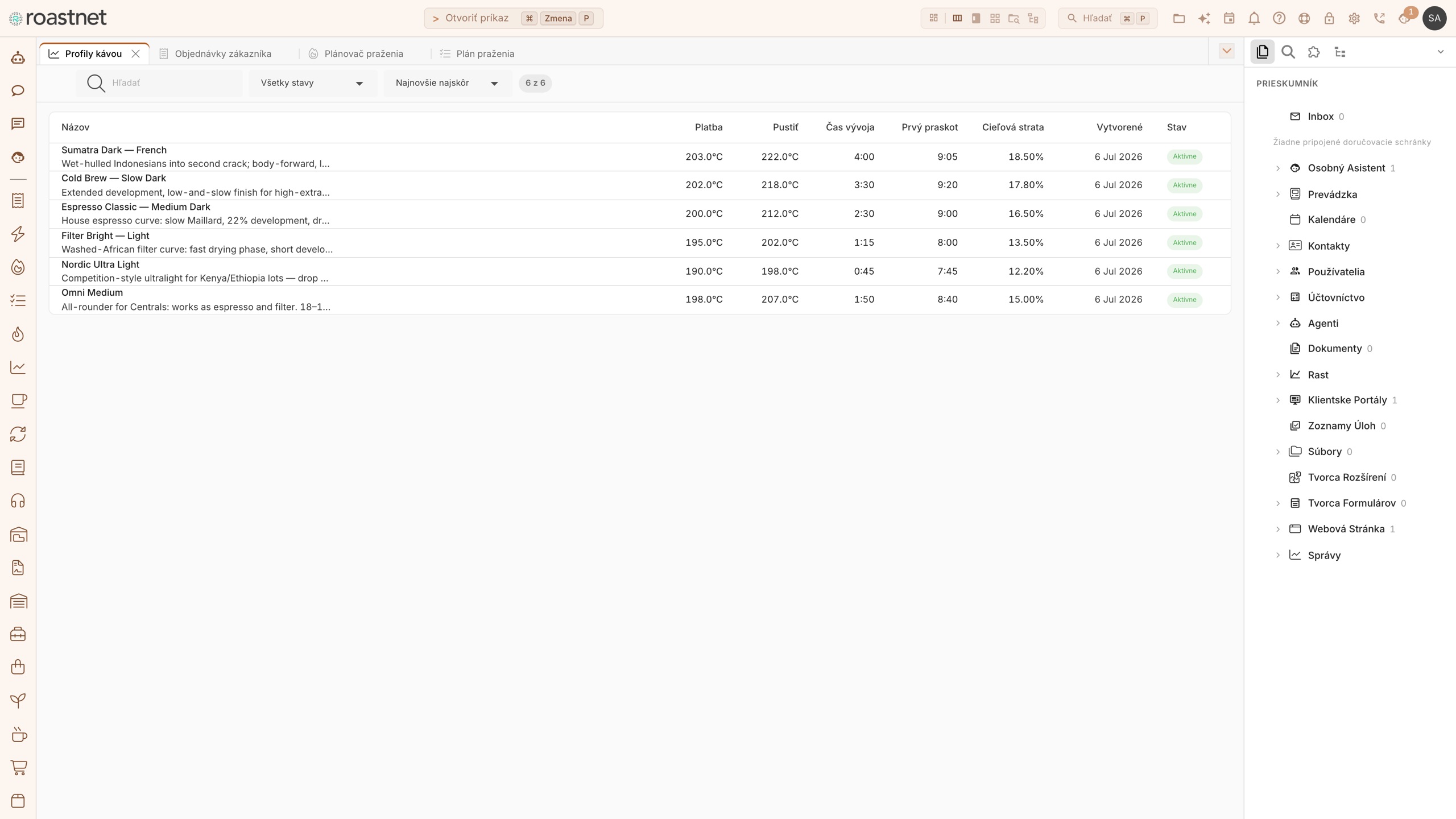Click the shopping cart icon in left sidebar
This screenshot has height=819, width=1456.
click(x=18, y=767)
